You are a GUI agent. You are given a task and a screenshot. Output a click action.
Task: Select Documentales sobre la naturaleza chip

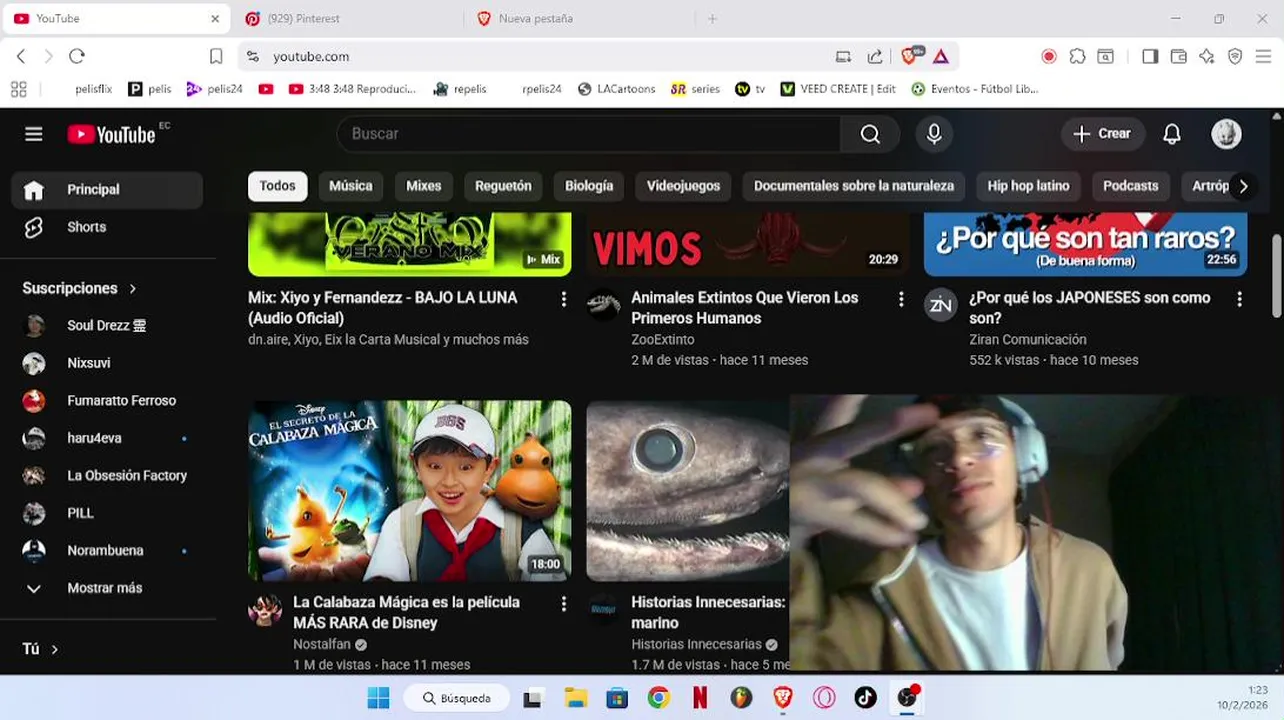pos(853,186)
